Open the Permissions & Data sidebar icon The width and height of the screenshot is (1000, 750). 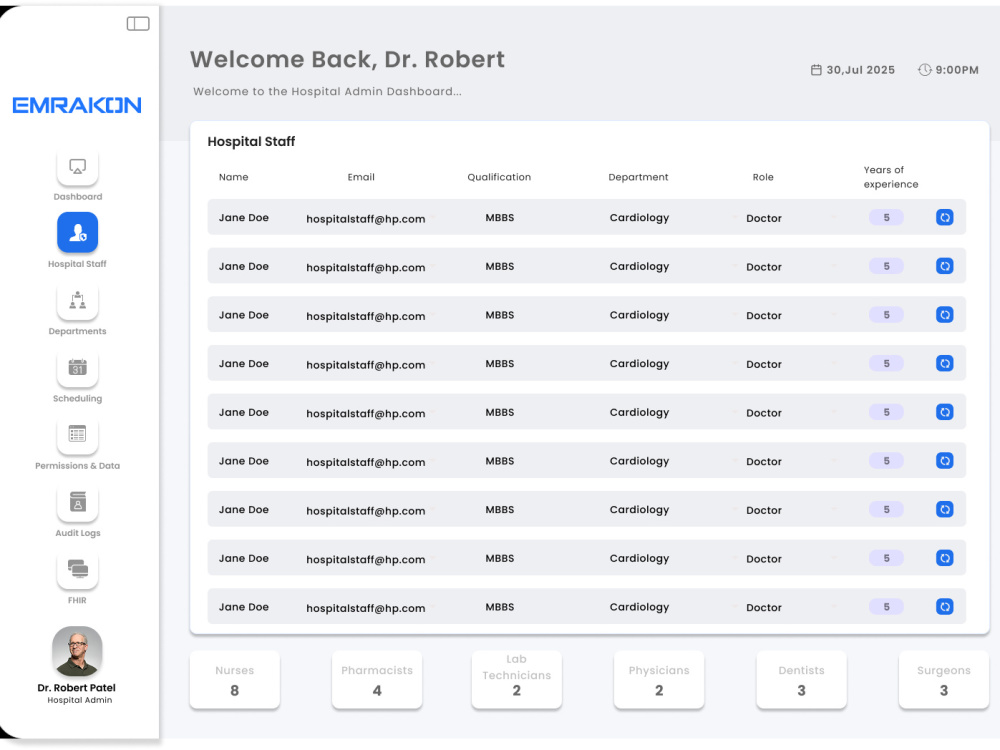pyautogui.click(x=77, y=434)
